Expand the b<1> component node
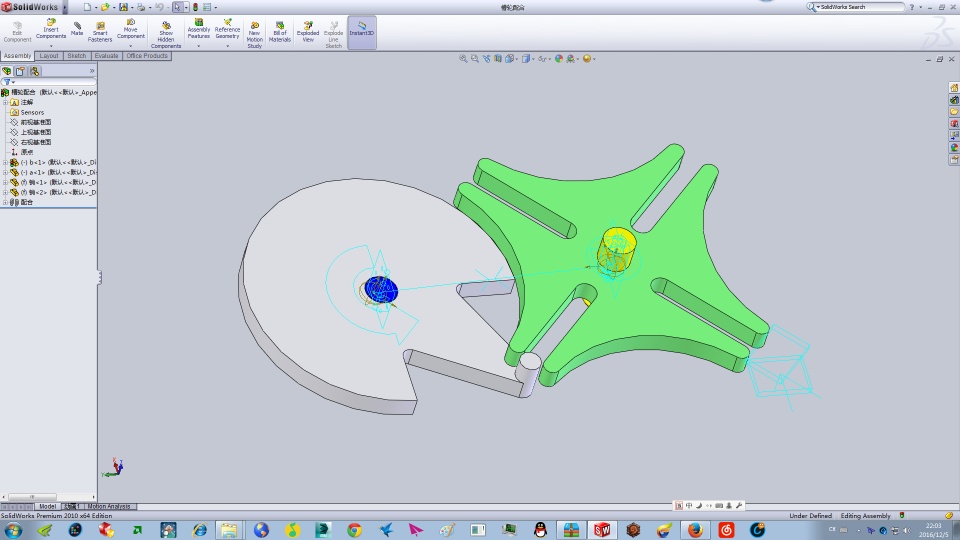The width and height of the screenshot is (960, 540). pyautogui.click(x=5, y=162)
